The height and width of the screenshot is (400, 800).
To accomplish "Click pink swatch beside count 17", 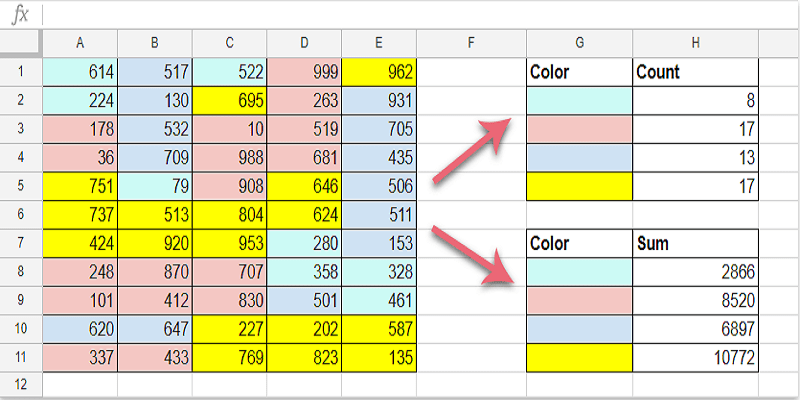I will [x=579, y=129].
